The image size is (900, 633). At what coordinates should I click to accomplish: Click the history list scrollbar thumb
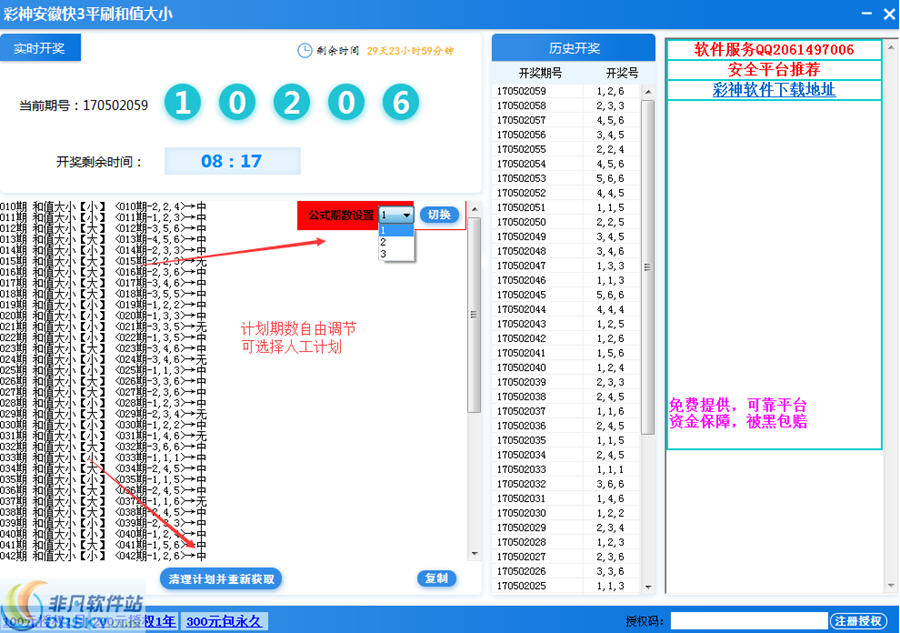click(x=648, y=267)
